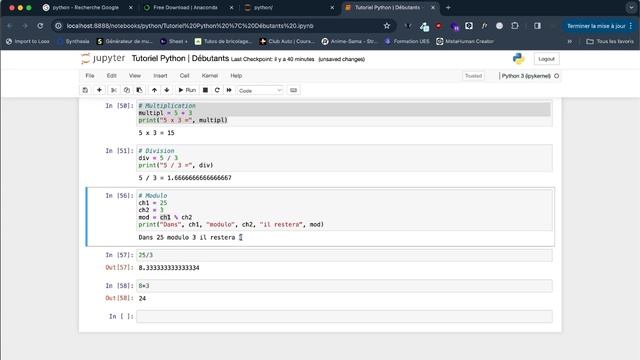Open the Insert menu

(x=160, y=76)
